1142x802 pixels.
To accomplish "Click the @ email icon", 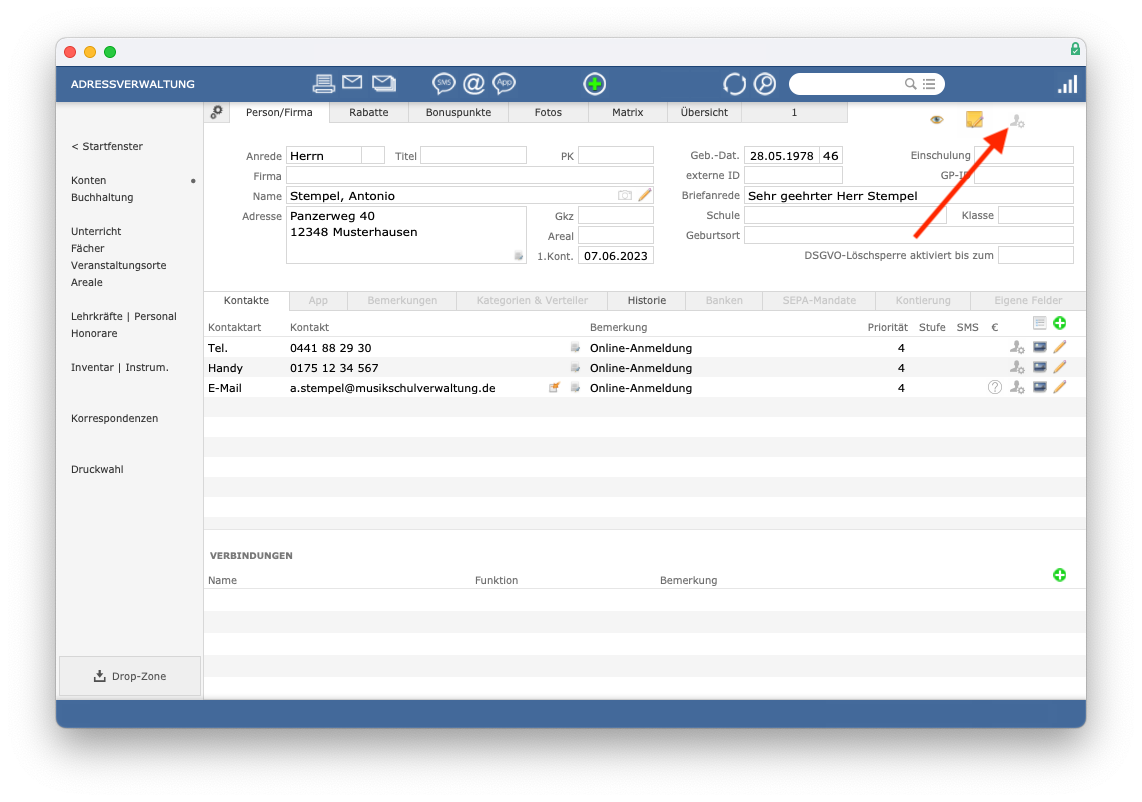I will [474, 84].
